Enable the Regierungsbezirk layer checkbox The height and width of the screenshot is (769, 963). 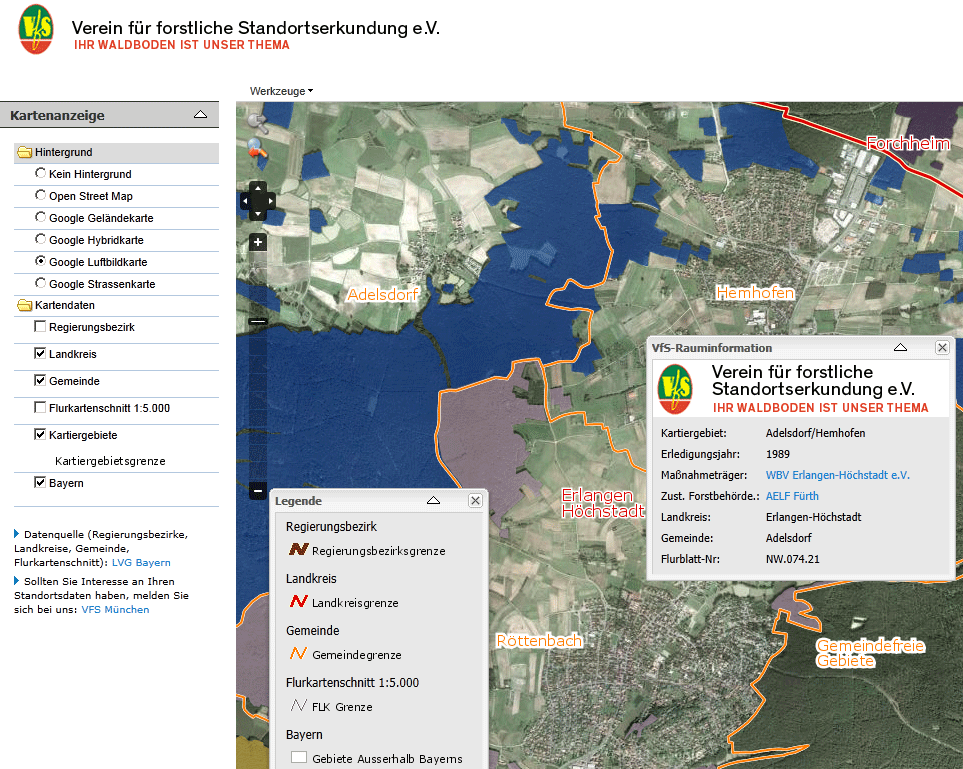point(40,326)
